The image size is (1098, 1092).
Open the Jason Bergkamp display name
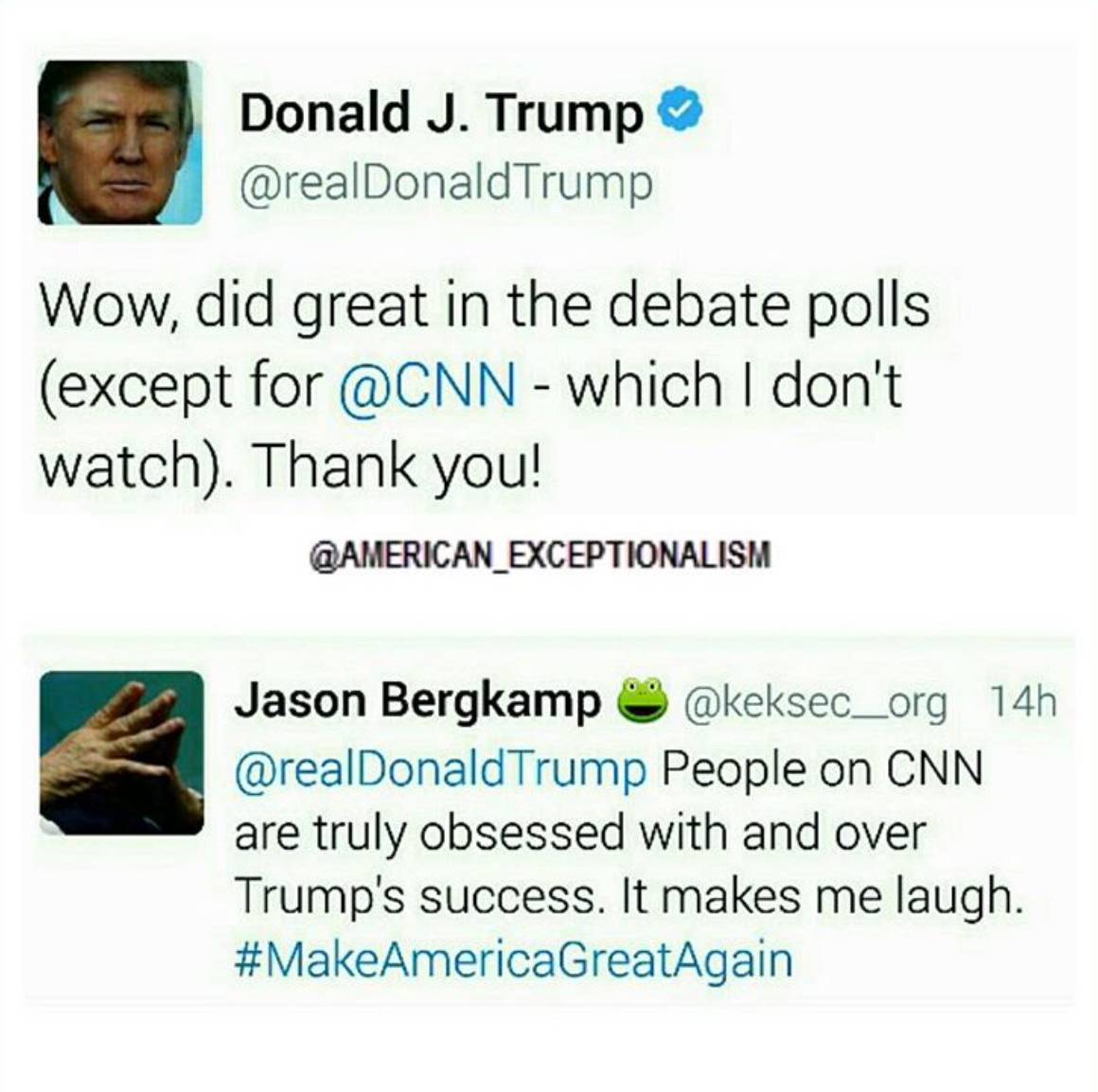[417, 701]
